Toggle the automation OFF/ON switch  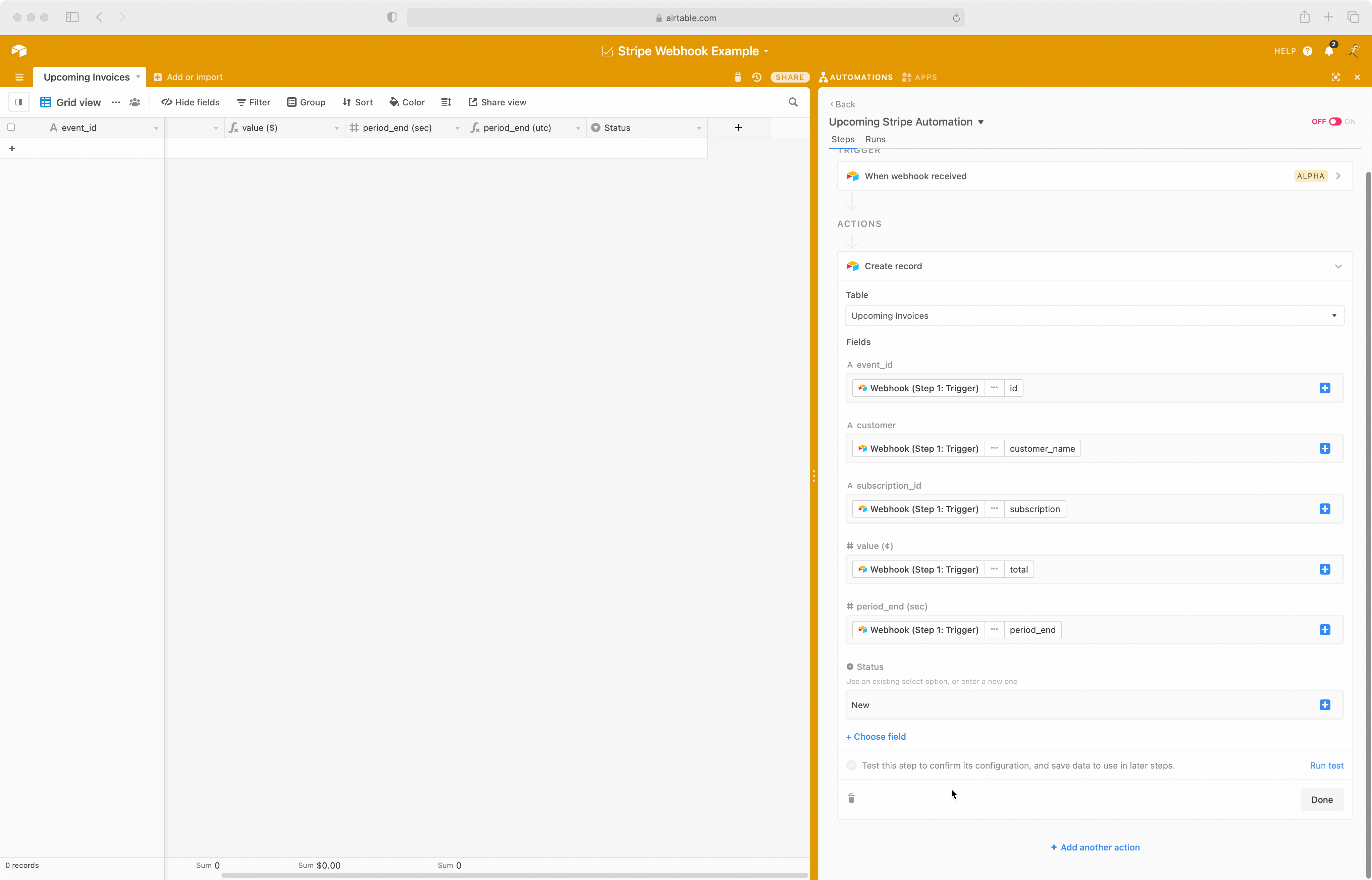[x=1335, y=122]
